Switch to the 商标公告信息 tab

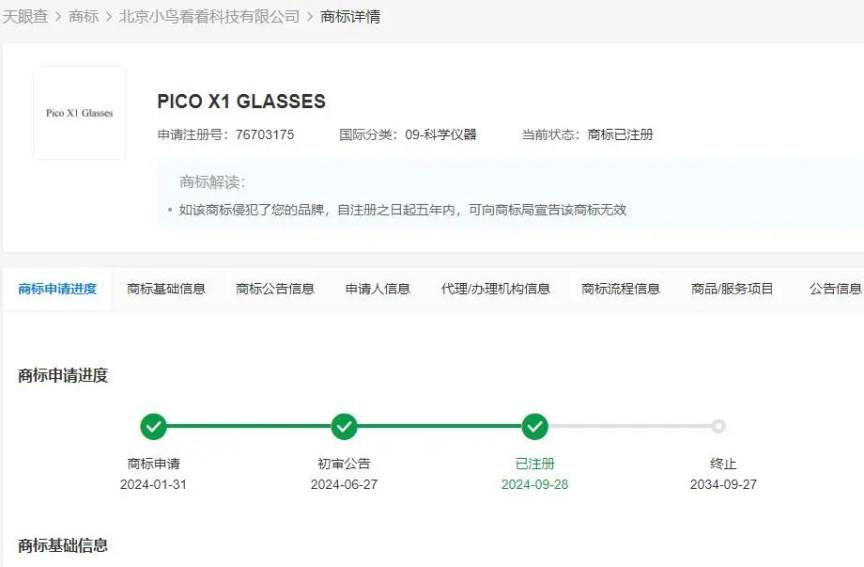click(275, 289)
